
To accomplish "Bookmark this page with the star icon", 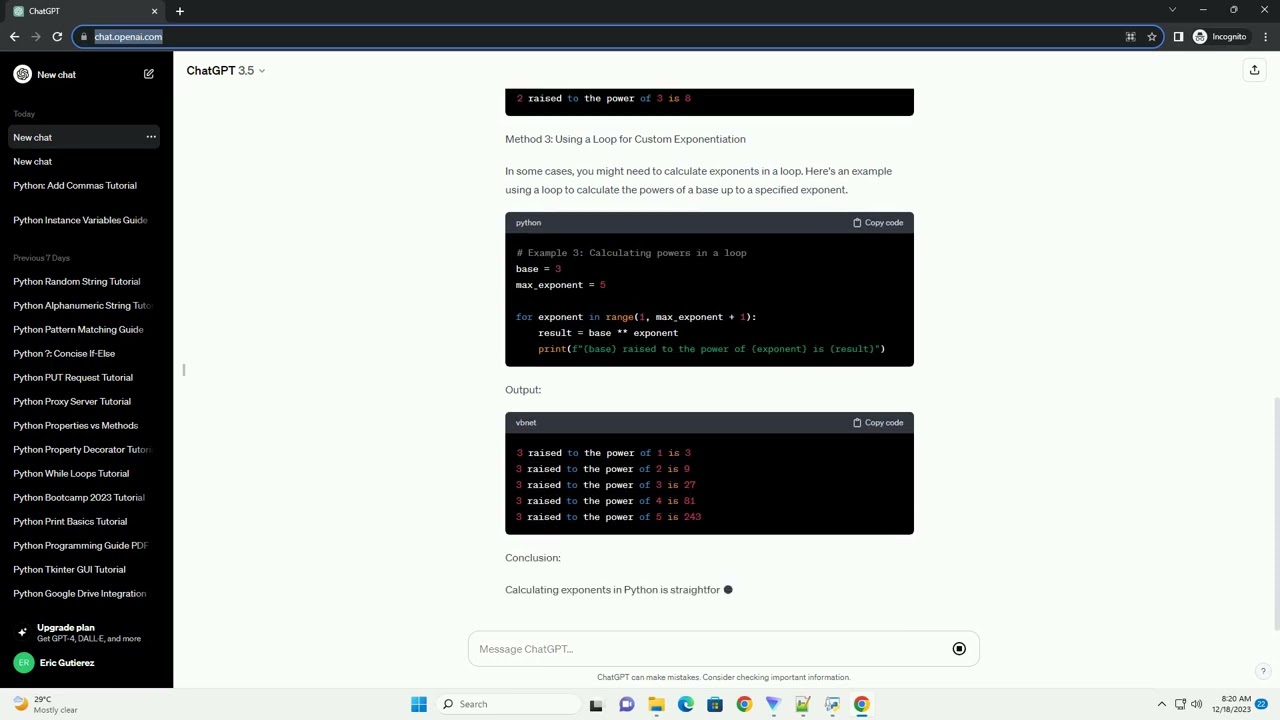I will pyautogui.click(x=1152, y=37).
